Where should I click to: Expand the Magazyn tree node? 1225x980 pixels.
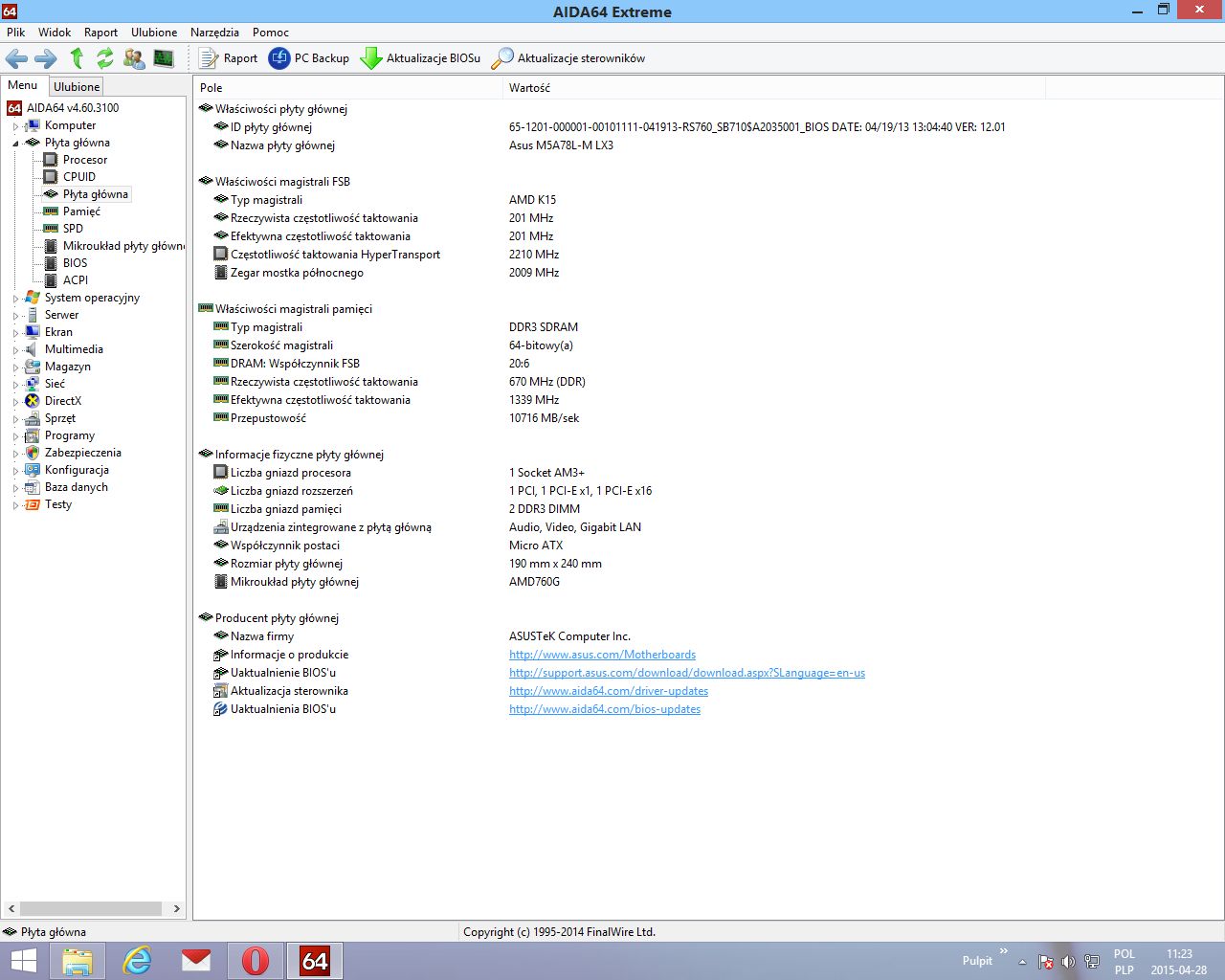(x=15, y=367)
